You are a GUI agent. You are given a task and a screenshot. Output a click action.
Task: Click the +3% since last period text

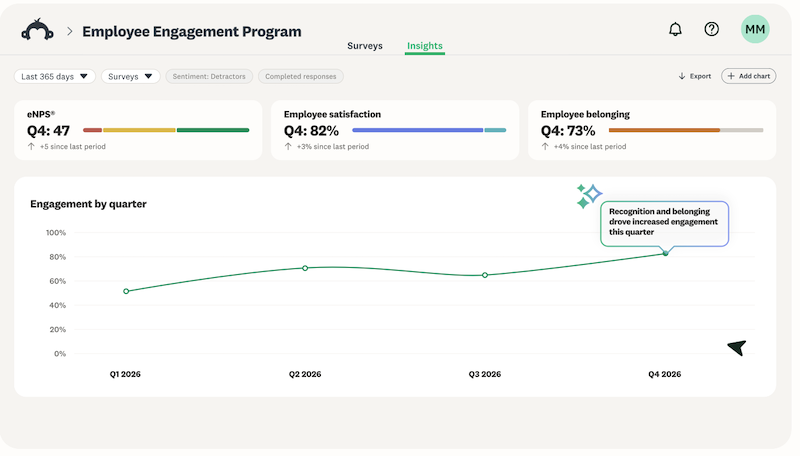coord(333,146)
